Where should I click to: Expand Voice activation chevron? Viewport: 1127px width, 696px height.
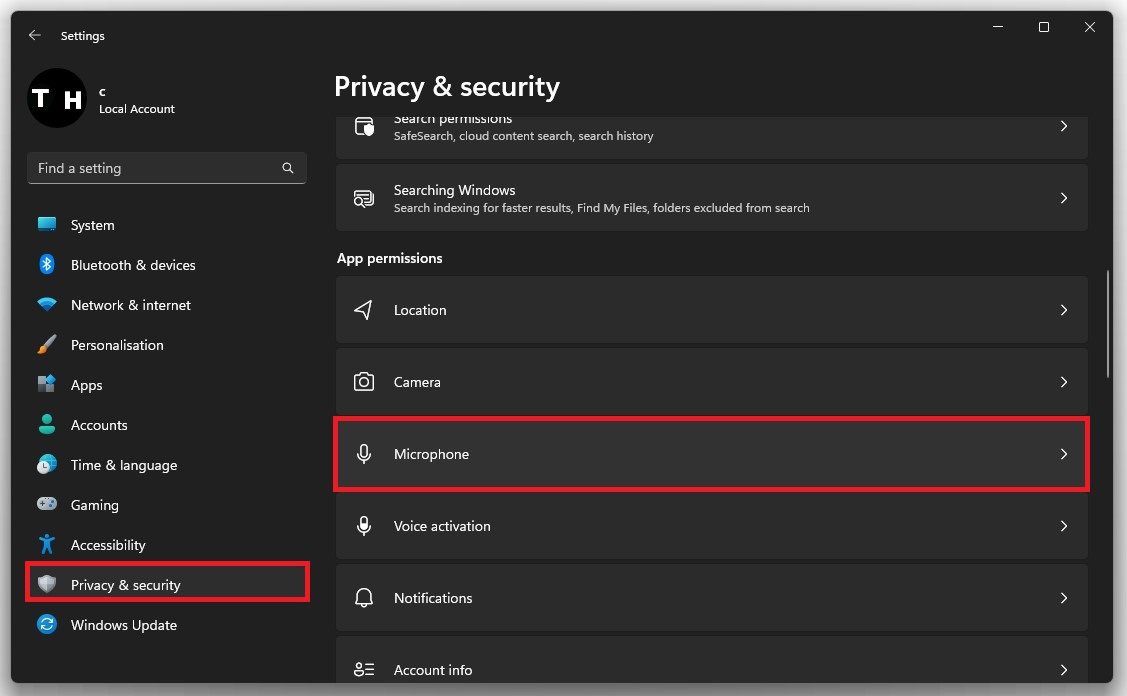1064,526
